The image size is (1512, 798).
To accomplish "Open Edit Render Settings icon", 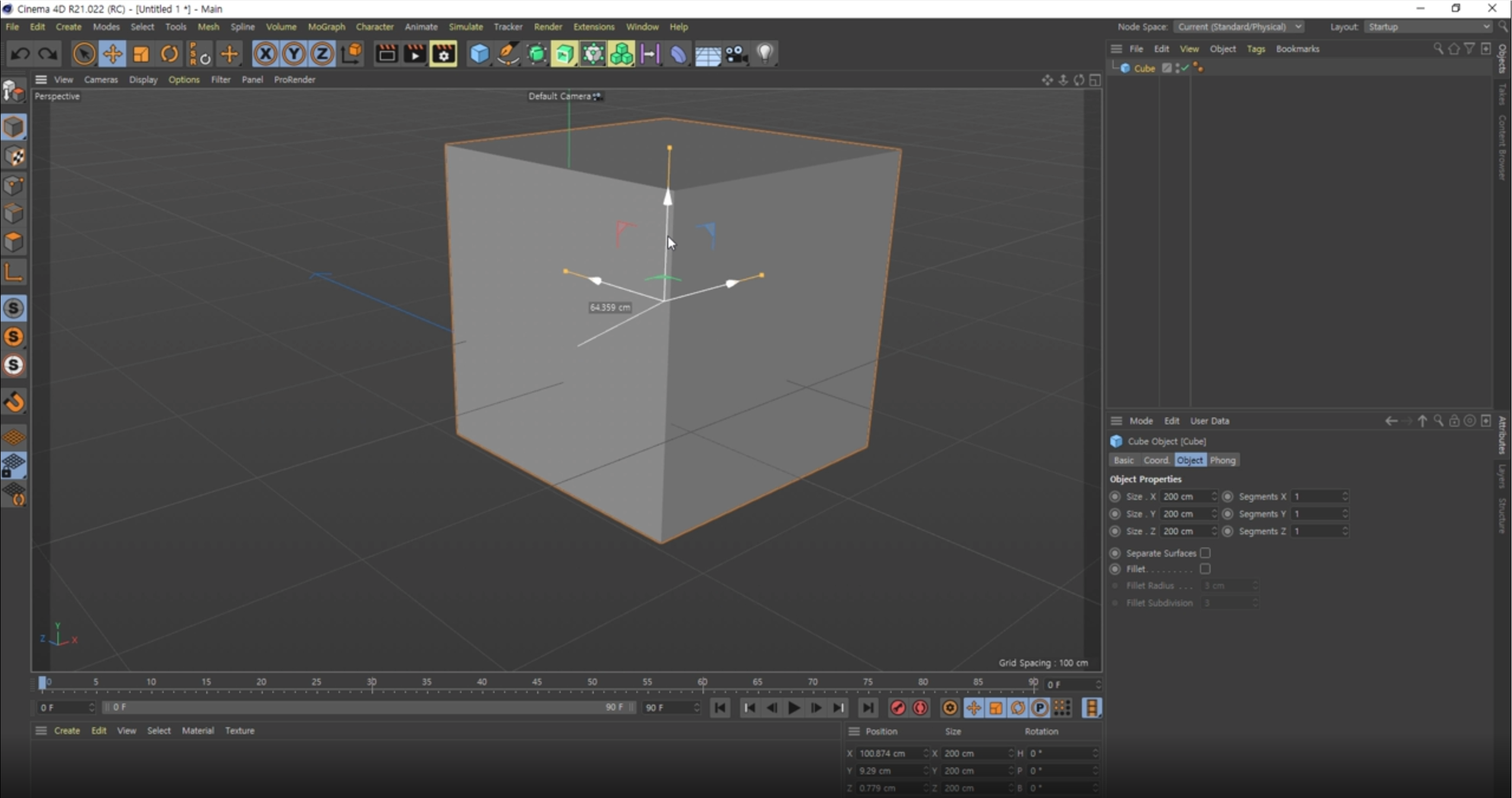I will coord(444,54).
